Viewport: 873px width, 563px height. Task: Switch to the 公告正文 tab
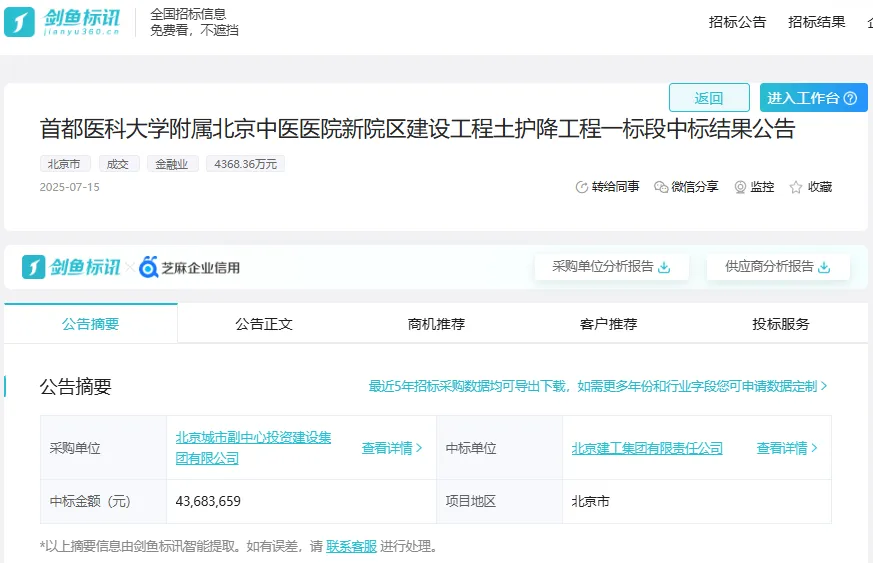pyautogui.click(x=264, y=324)
